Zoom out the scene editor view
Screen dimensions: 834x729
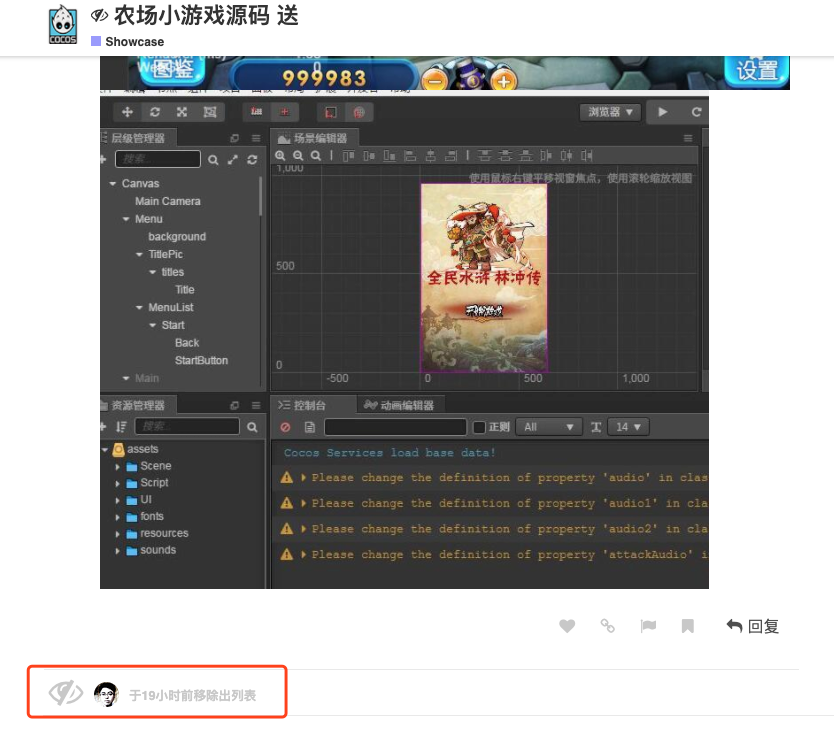click(x=298, y=155)
